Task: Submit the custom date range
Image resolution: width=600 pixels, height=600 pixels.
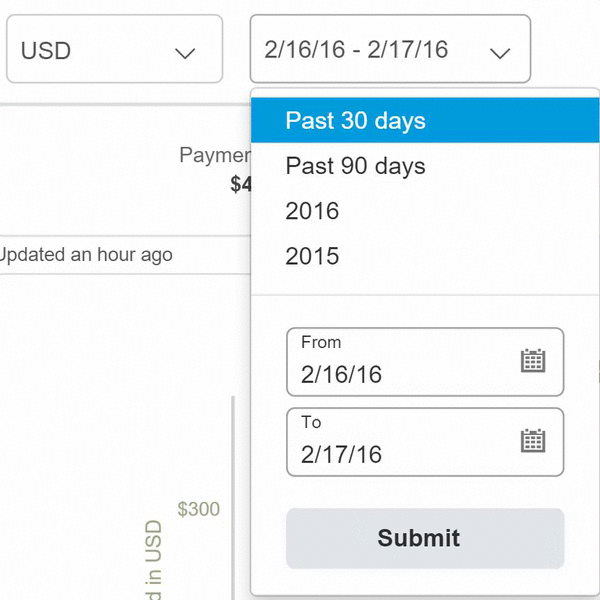Action: (425, 538)
